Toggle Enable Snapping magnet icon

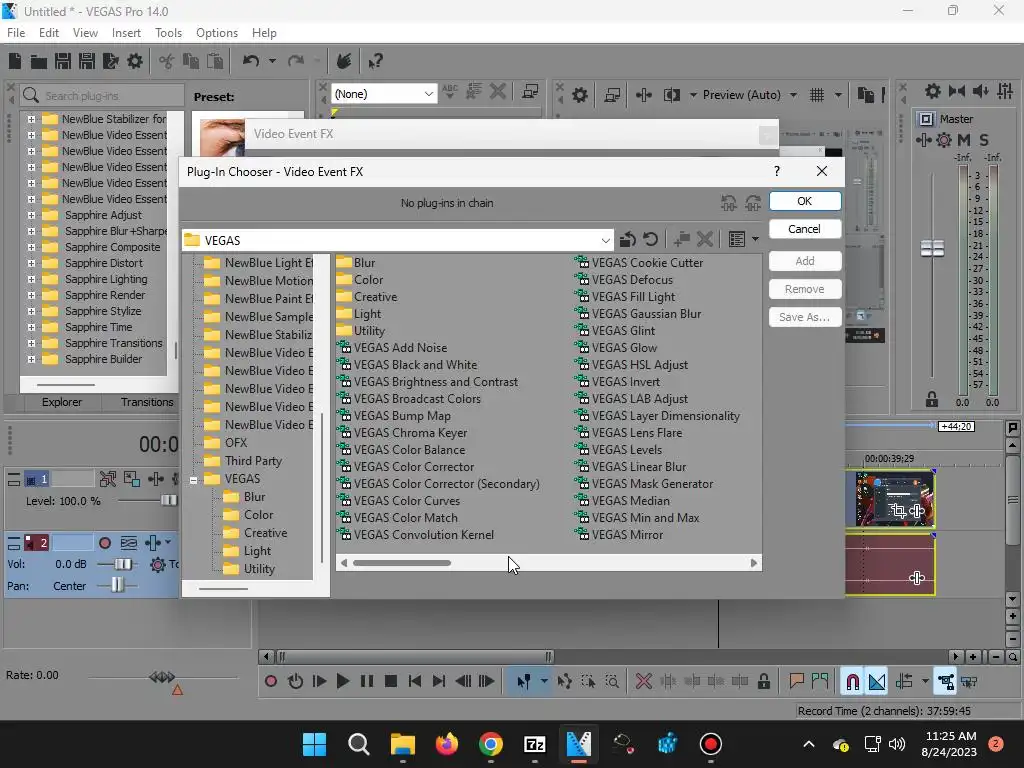(x=852, y=682)
